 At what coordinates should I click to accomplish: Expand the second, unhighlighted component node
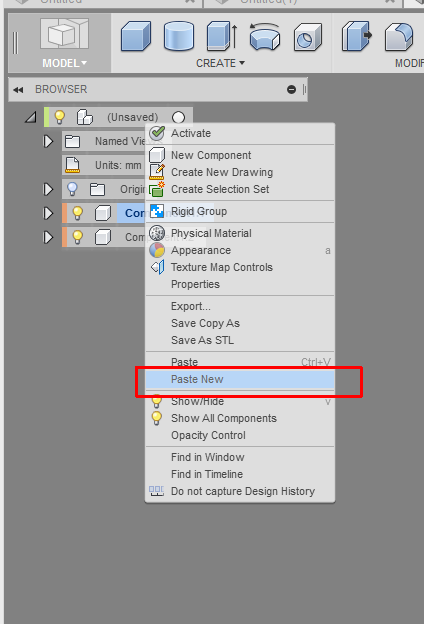click(x=48, y=237)
